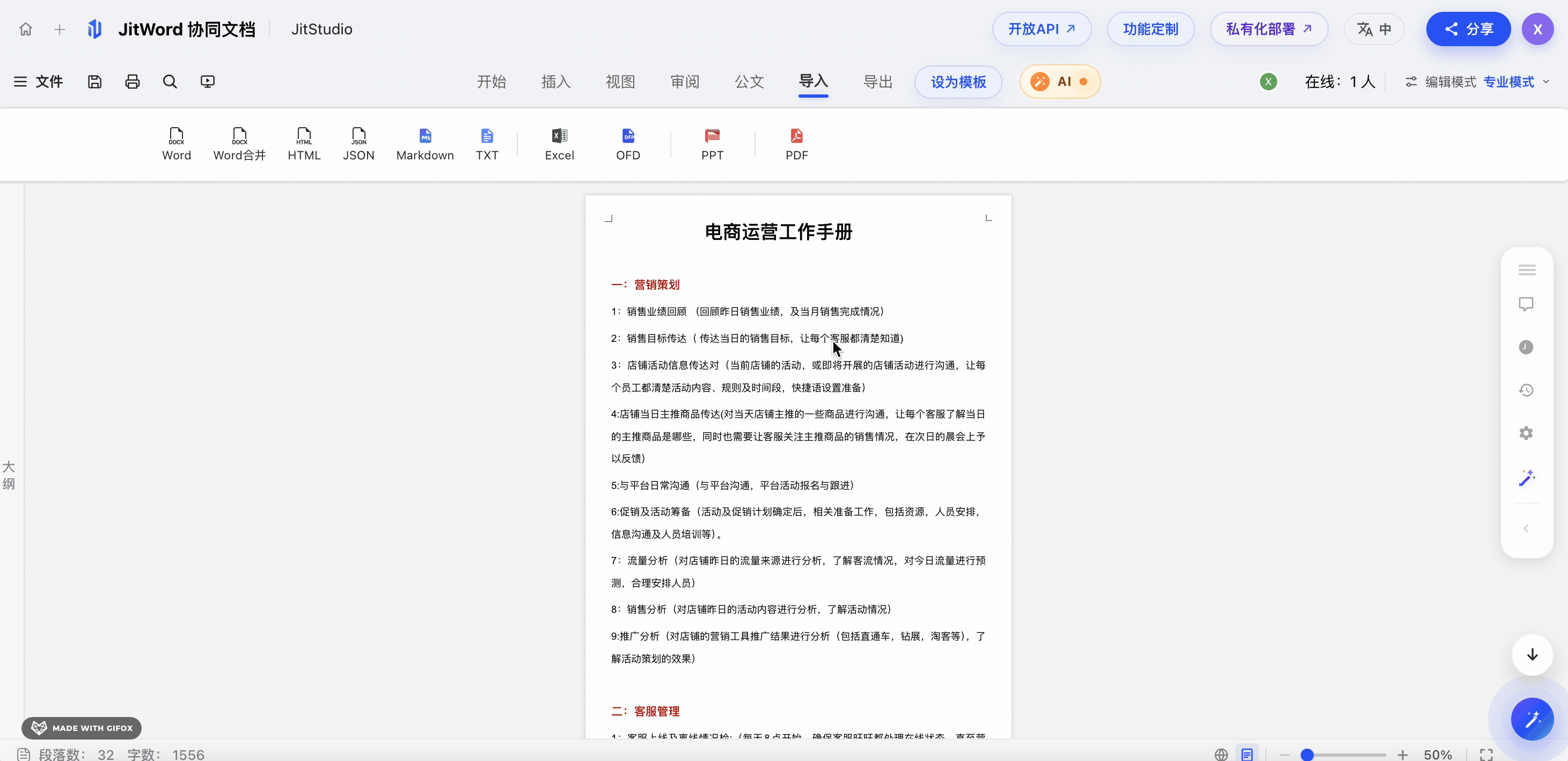
Task: Open version history in right sidebar
Action: [x=1526, y=390]
